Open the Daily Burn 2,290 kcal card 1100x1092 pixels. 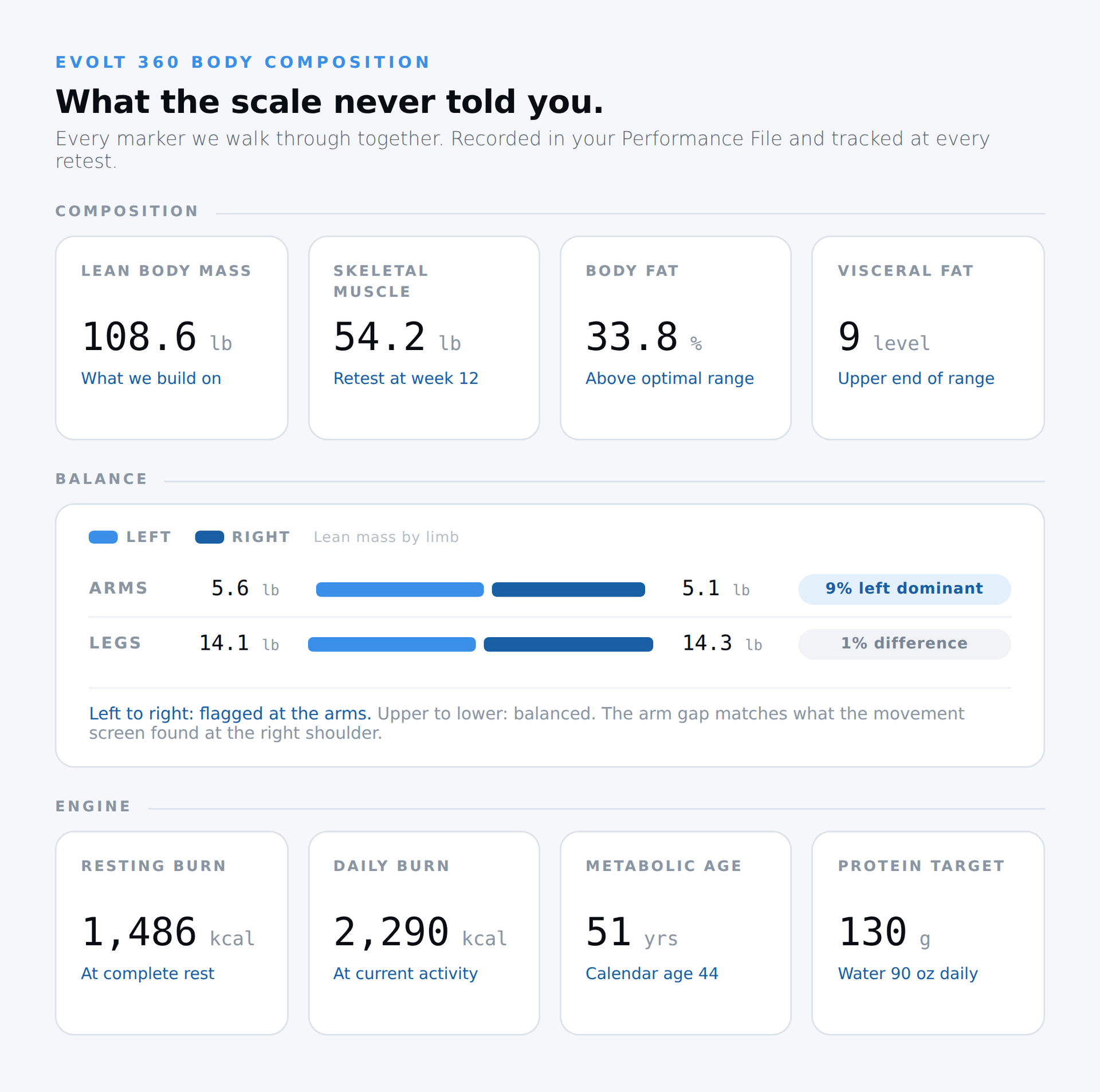pyautogui.click(x=424, y=933)
